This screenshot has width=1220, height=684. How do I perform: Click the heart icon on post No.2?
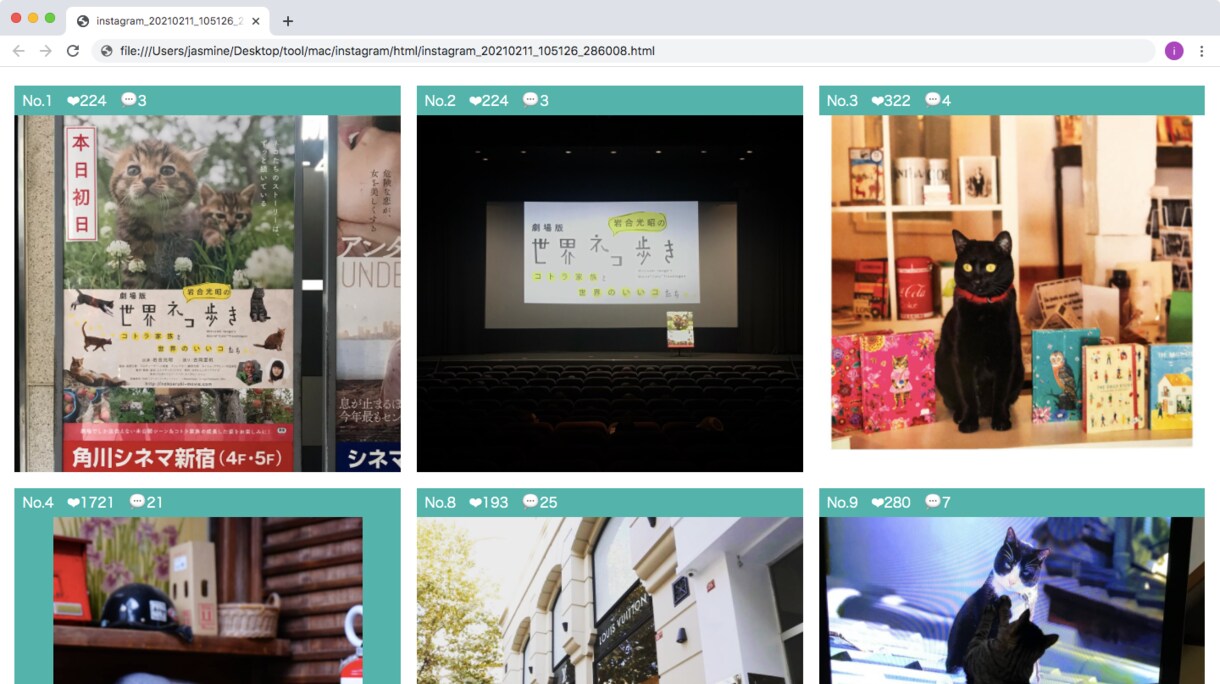(475, 101)
